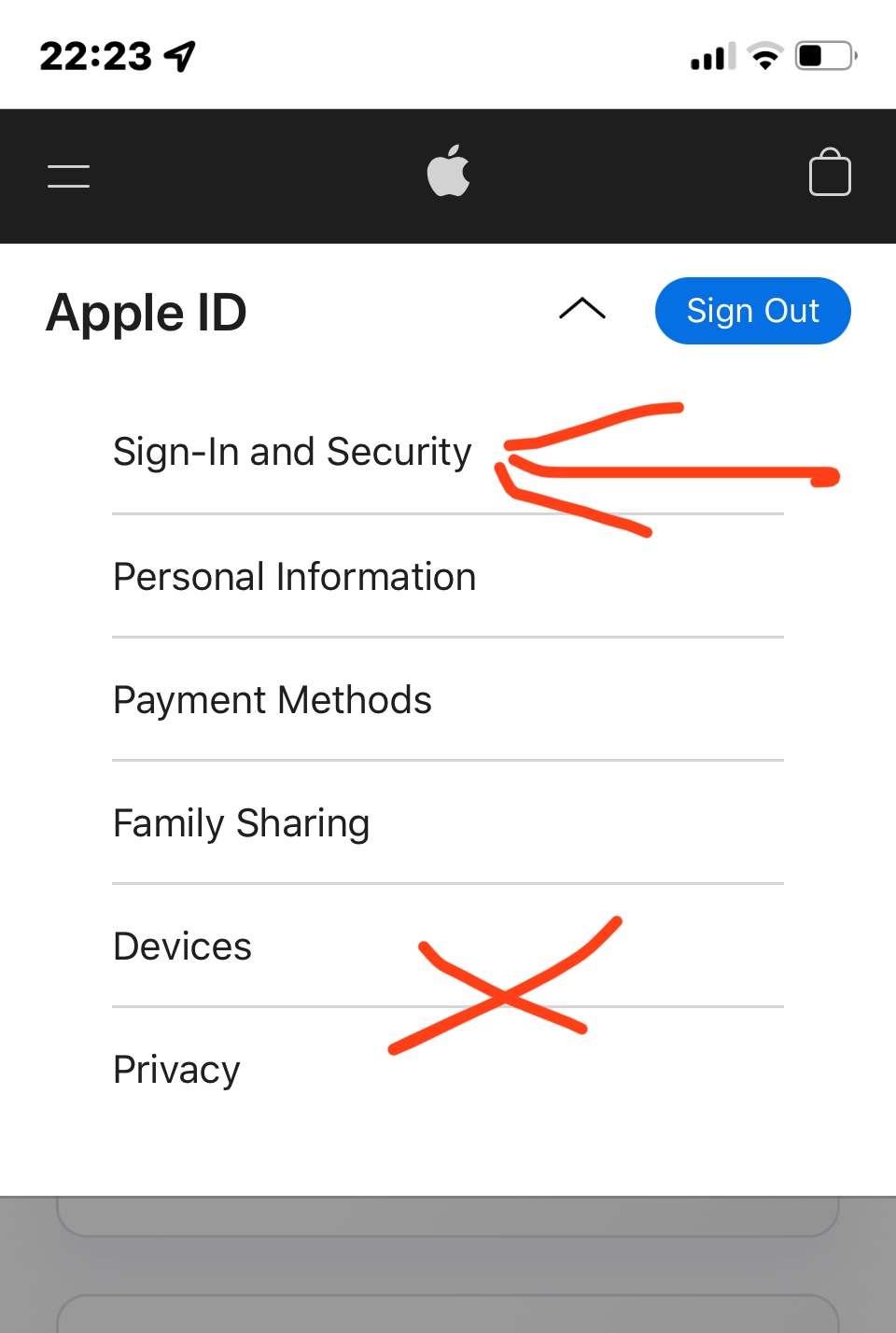Go to Personal Information
This screenshot has width=896, height=1333.
click(294, 577)
